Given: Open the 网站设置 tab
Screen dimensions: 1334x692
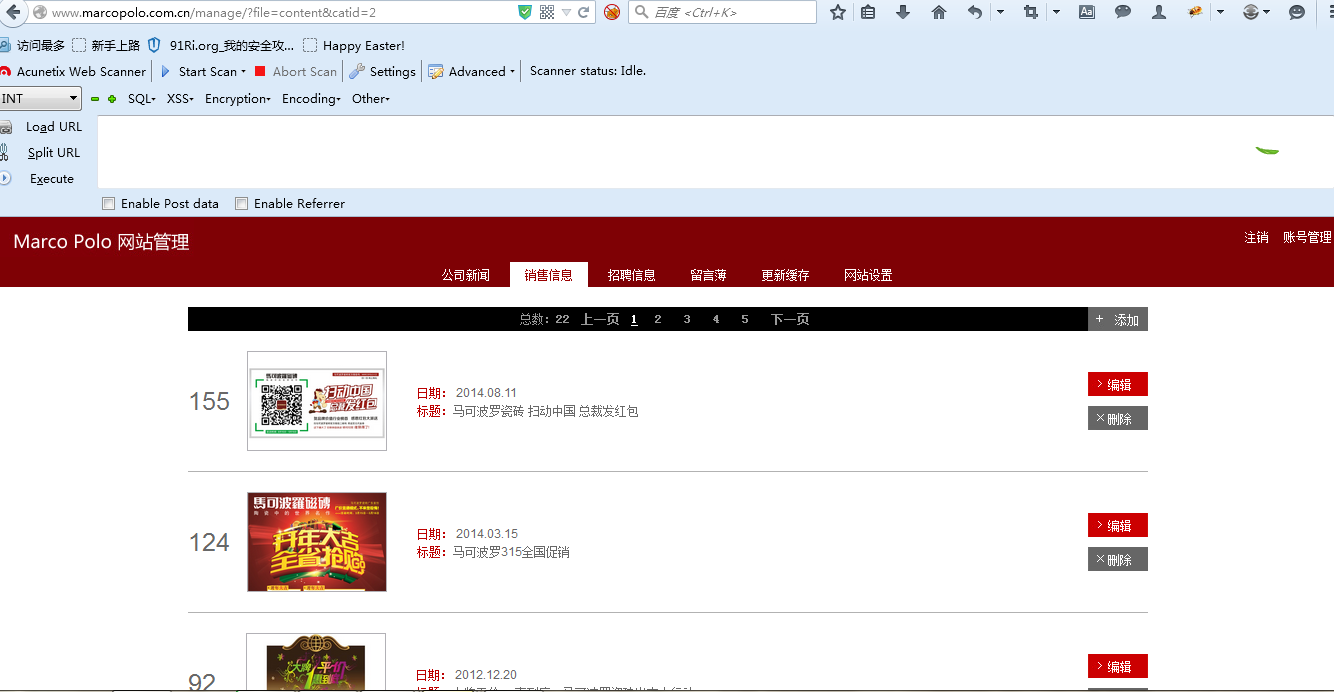Looking at the screenshot, I should click(x=868, y=275).
